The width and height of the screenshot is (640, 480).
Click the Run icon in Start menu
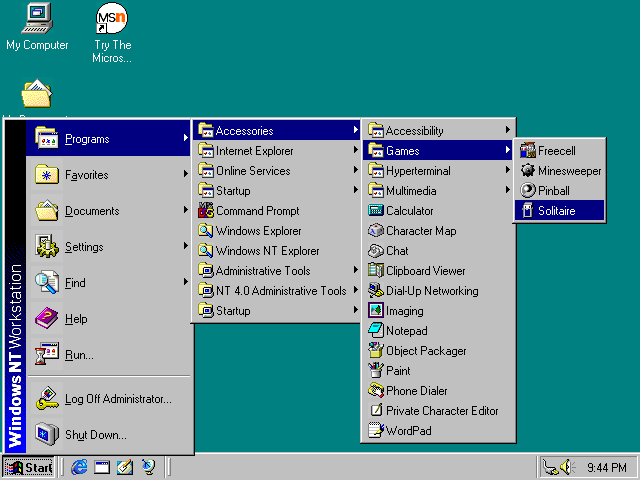click(47, 354)
